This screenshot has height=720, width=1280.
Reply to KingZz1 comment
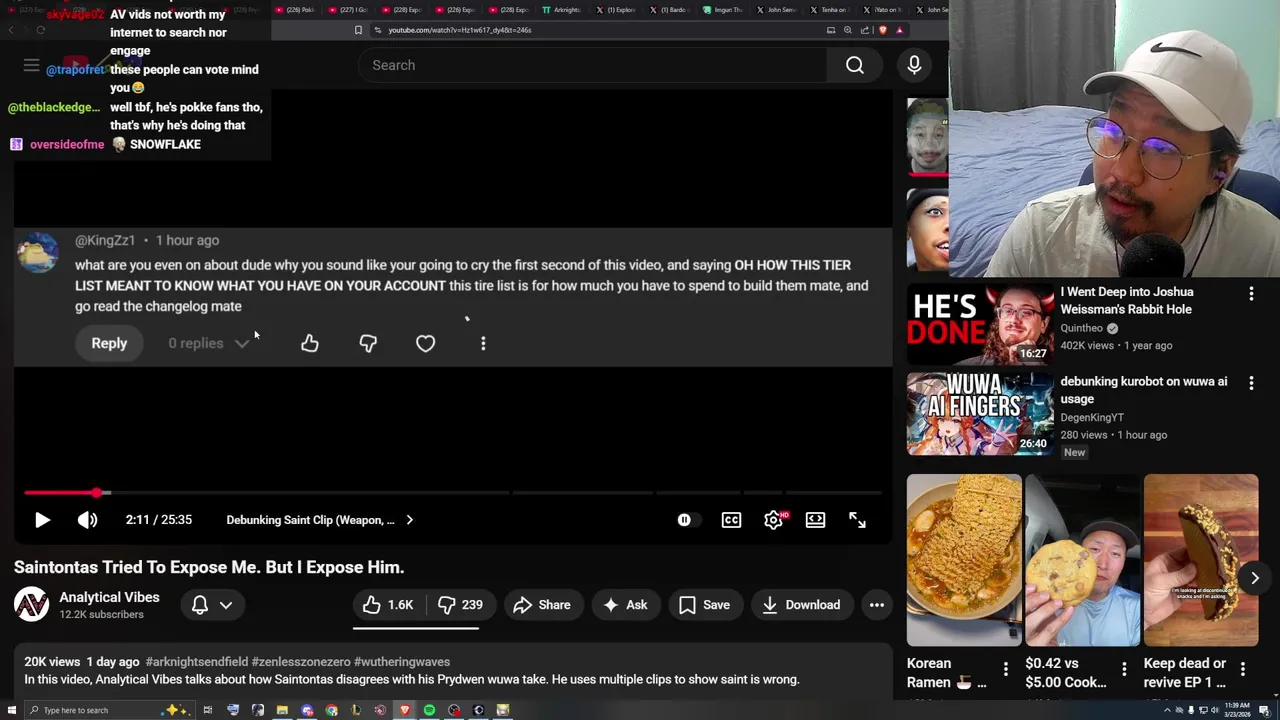tap(109, 343)
